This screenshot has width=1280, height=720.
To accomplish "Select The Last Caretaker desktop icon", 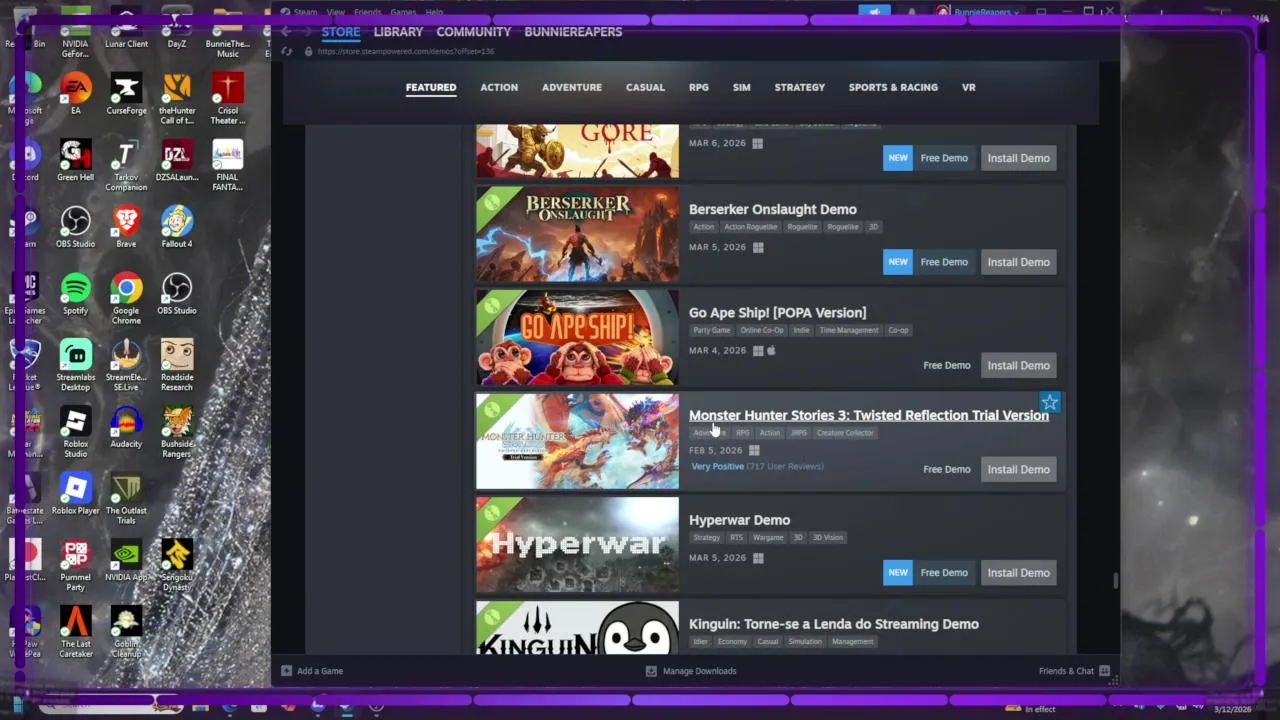I will (x=75, y=632).
